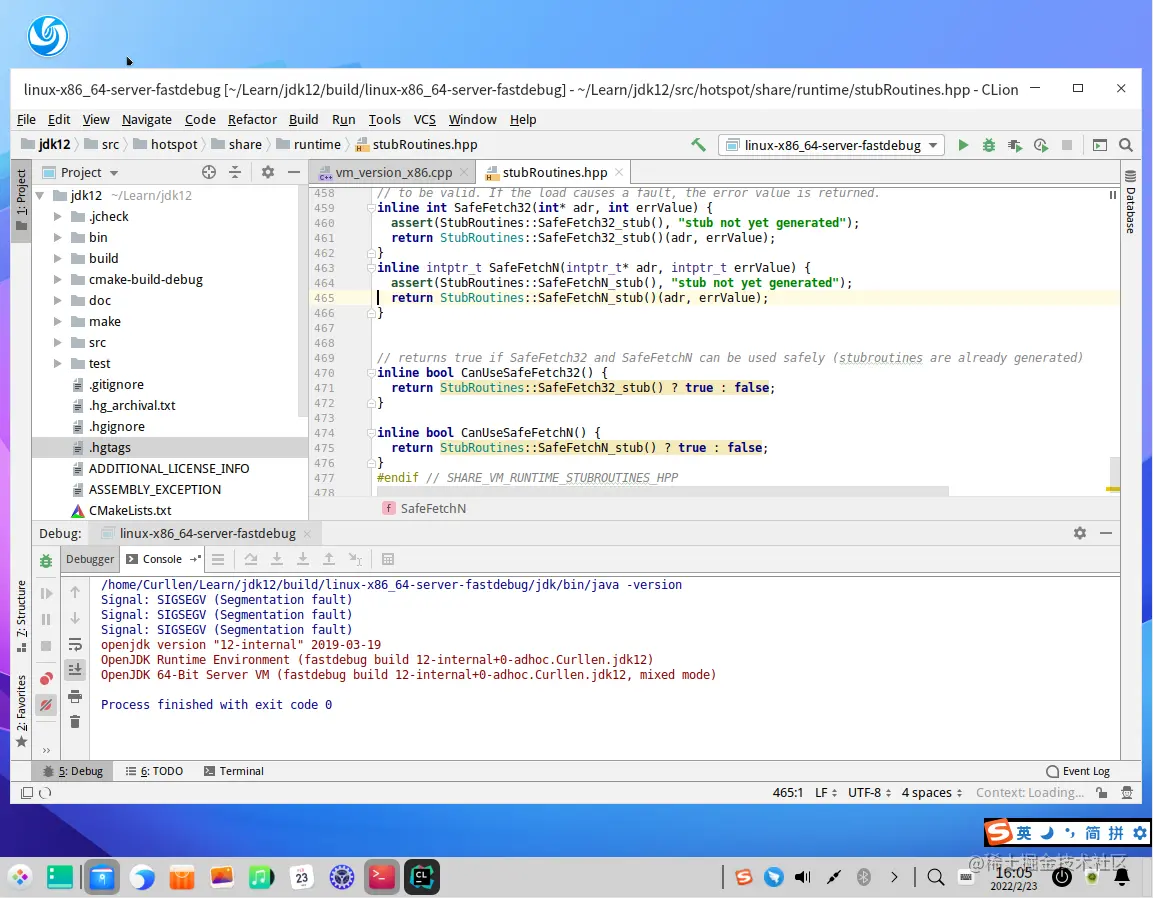Image resolution: width=1153 pixels, height=898 pixels.
Task: Expand the cmake-build-debug folder
Action: coord(57,279)
